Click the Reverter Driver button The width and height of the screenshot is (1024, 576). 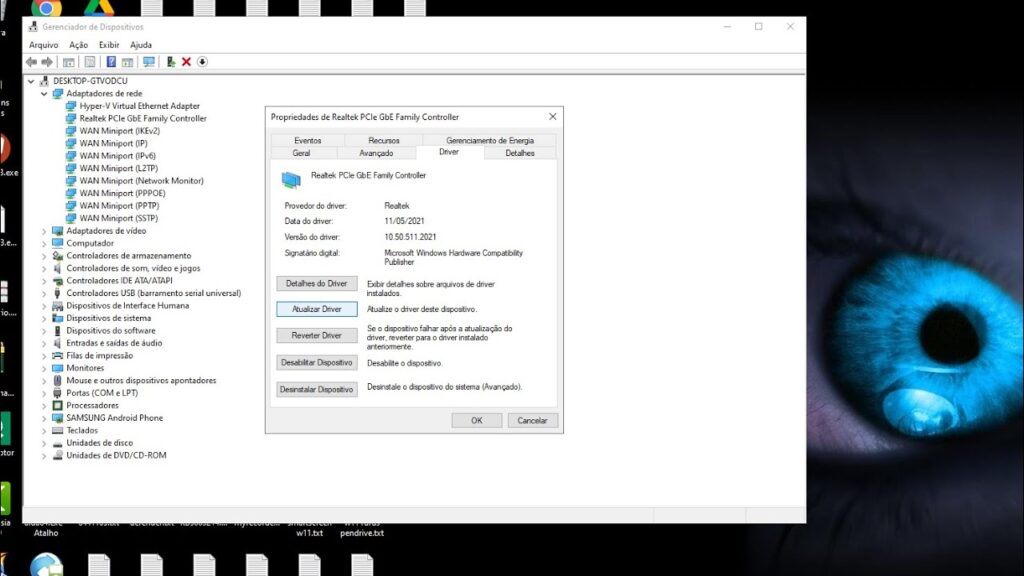click(x=317, y=335)
